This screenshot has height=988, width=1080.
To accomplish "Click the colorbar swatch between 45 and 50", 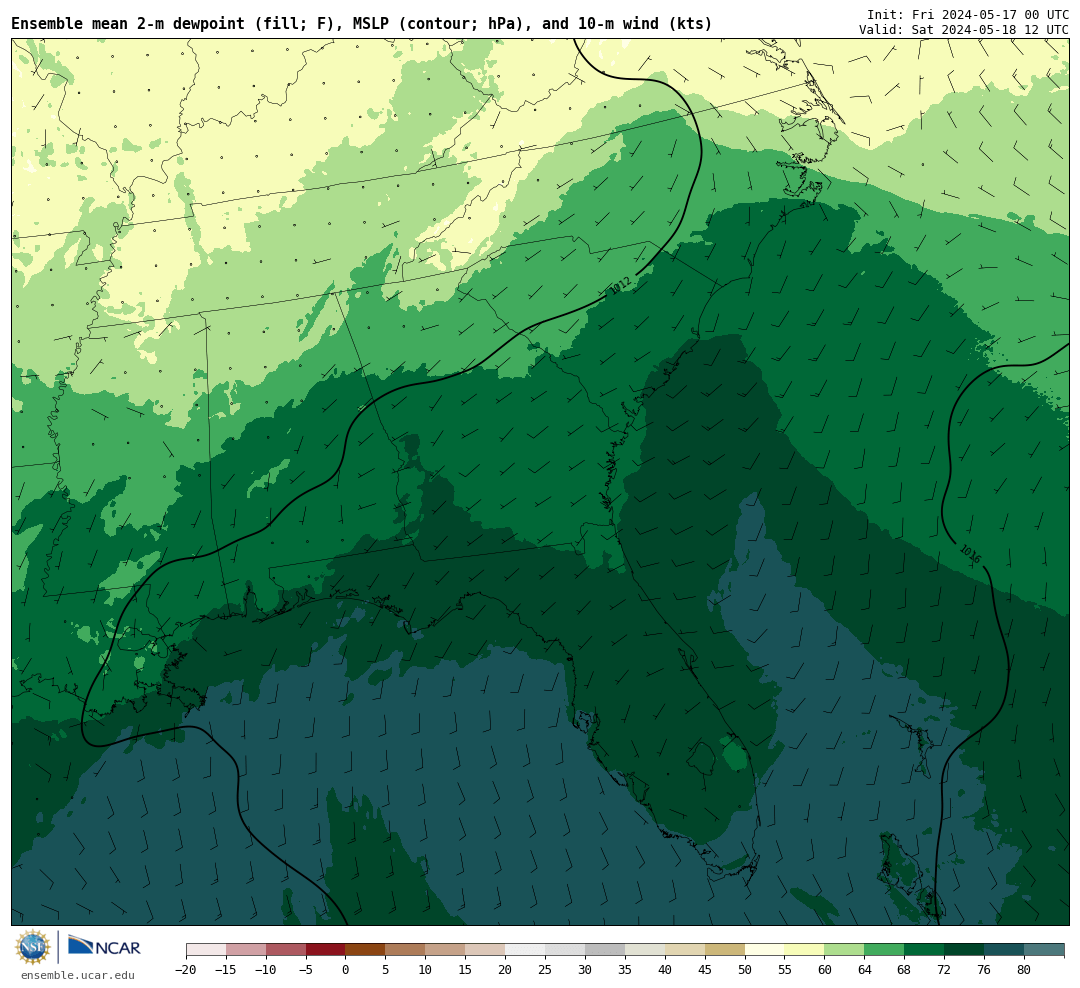I will click(725, 950).
